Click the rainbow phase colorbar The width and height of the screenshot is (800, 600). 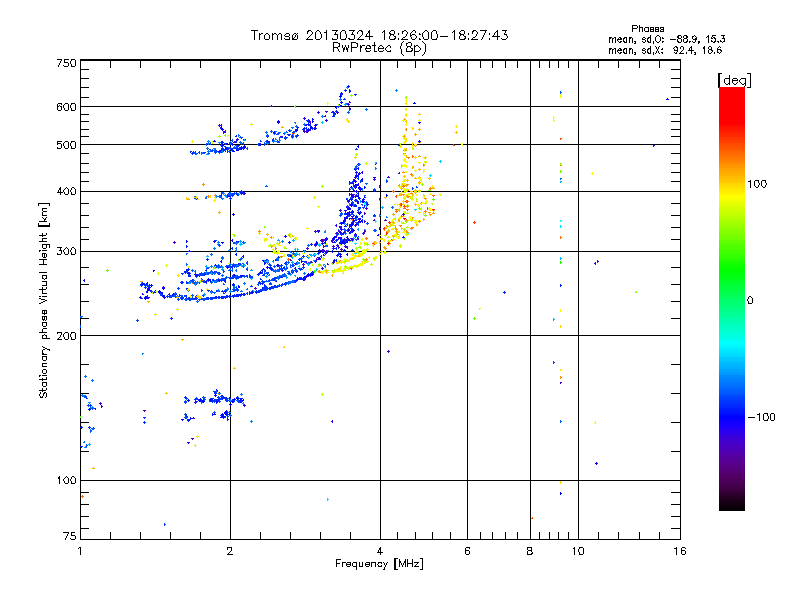(732, 298)
